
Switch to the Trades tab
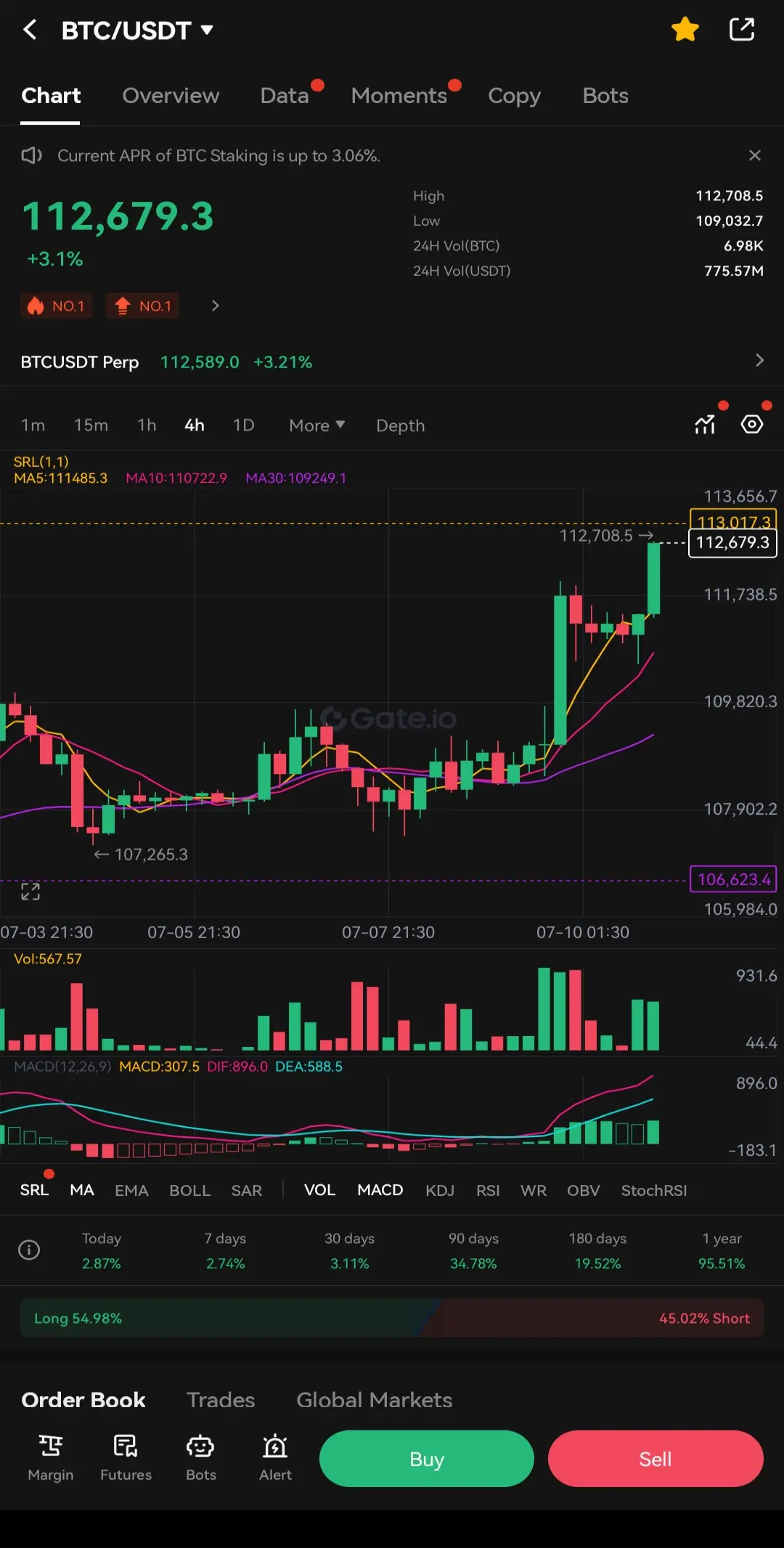[221, 1400]
